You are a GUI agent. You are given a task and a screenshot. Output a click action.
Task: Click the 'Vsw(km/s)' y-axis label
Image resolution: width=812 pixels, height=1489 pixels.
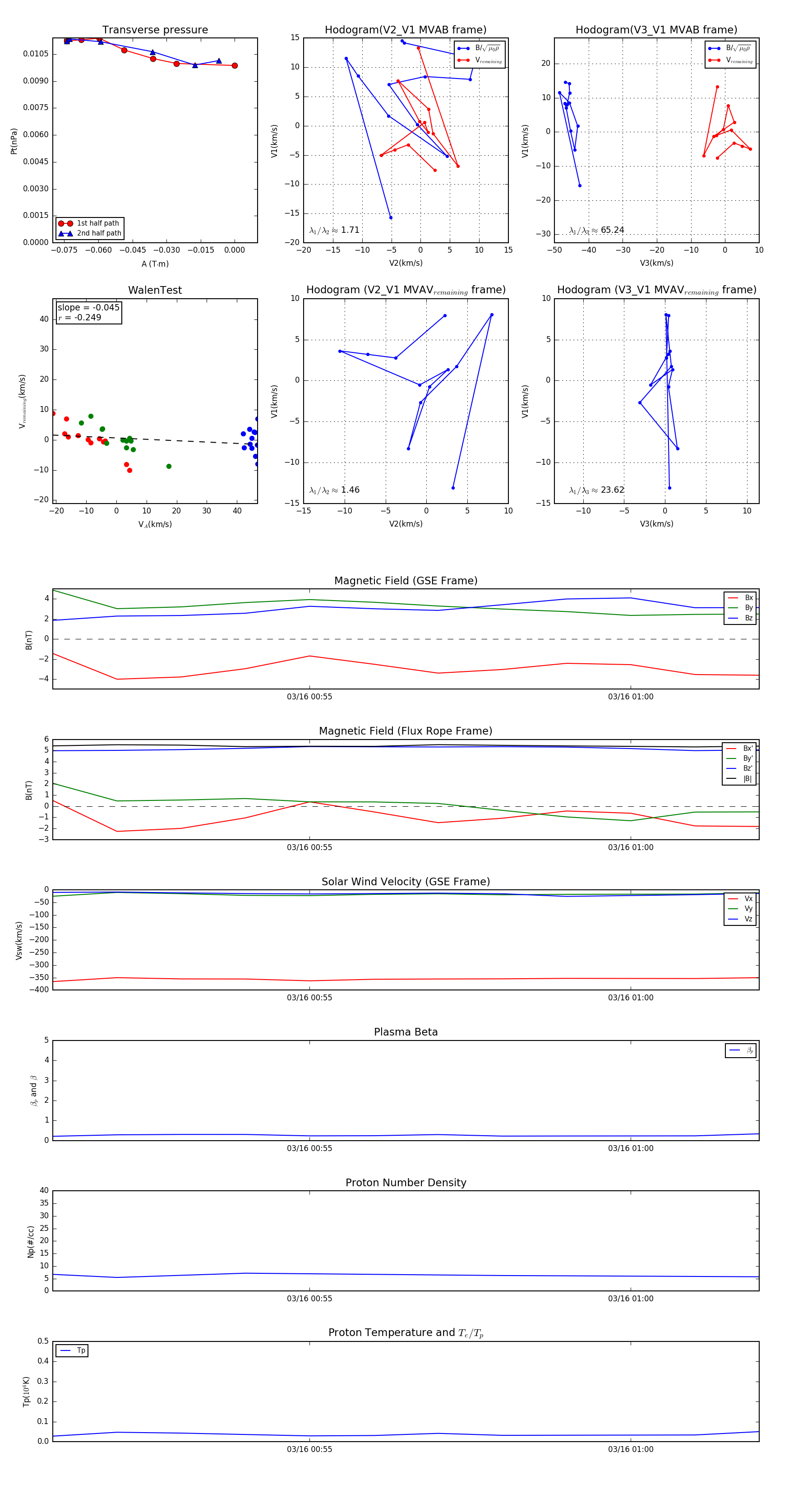pyautogui.click(x=19, y=941)
